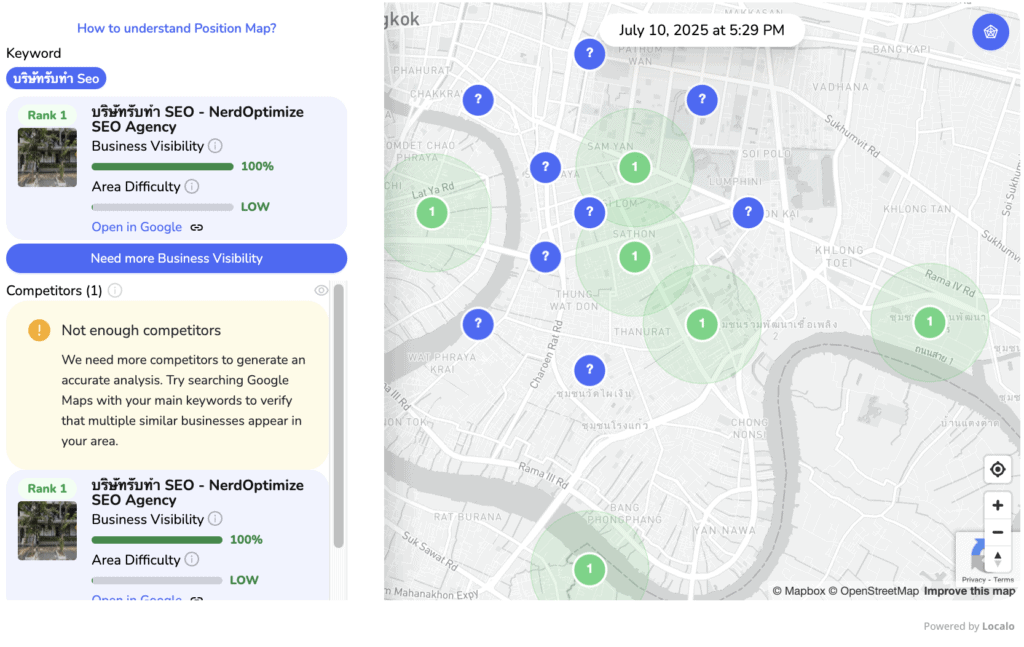Click the Need more Business Visibility button
This screenshot has height=647, width=1024.
tap(176, 259)
